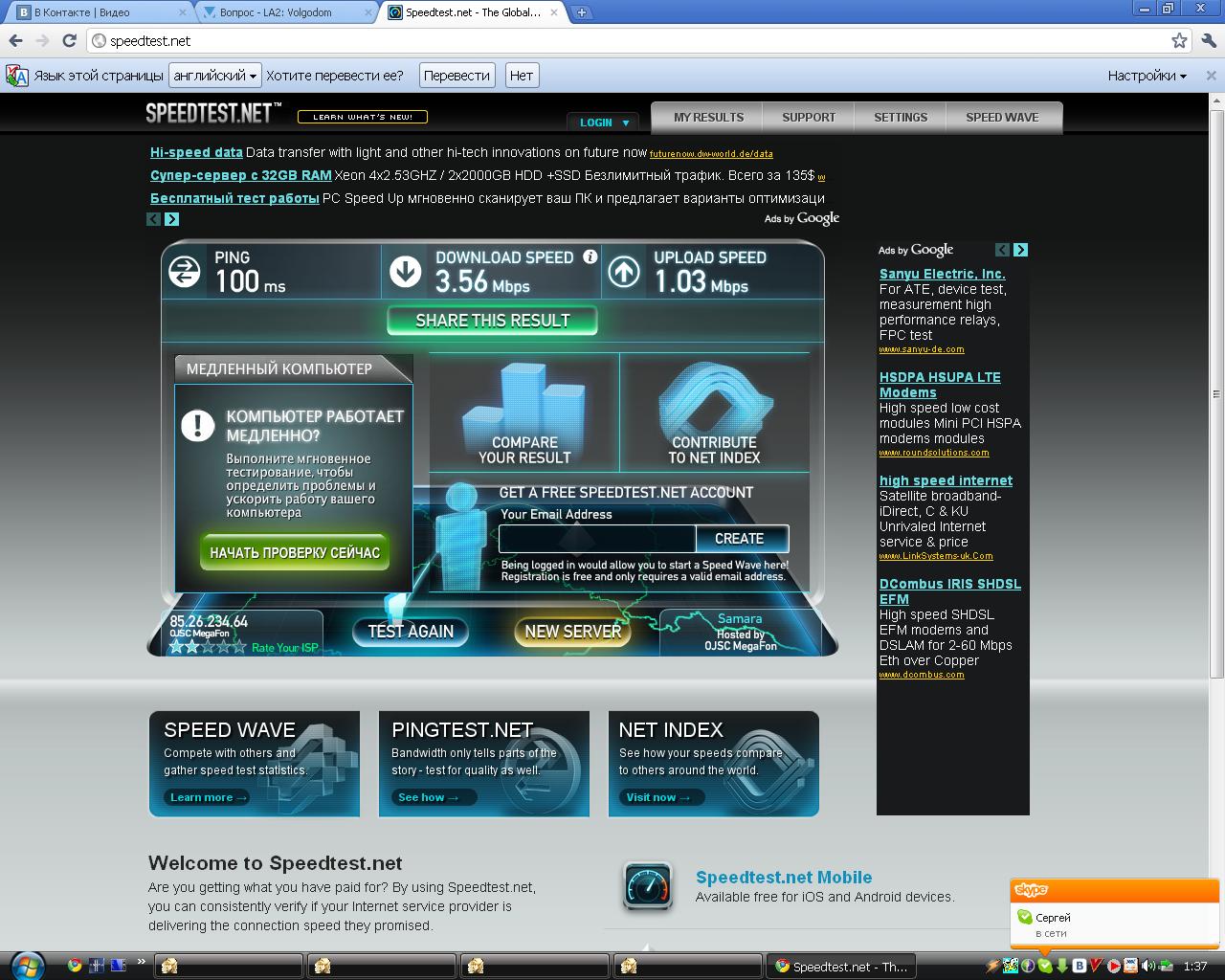Decline translation with the Нет button
Image resolution: width=1225 pixels, height=980 pixels.
pyautogui.click(x=522, y=76)
